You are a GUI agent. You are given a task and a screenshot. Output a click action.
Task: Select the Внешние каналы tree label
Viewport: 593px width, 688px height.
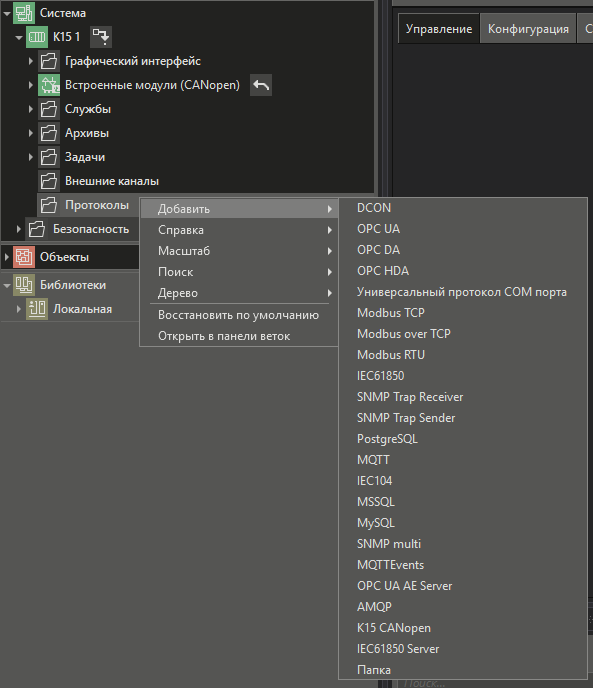pos(112,181)
